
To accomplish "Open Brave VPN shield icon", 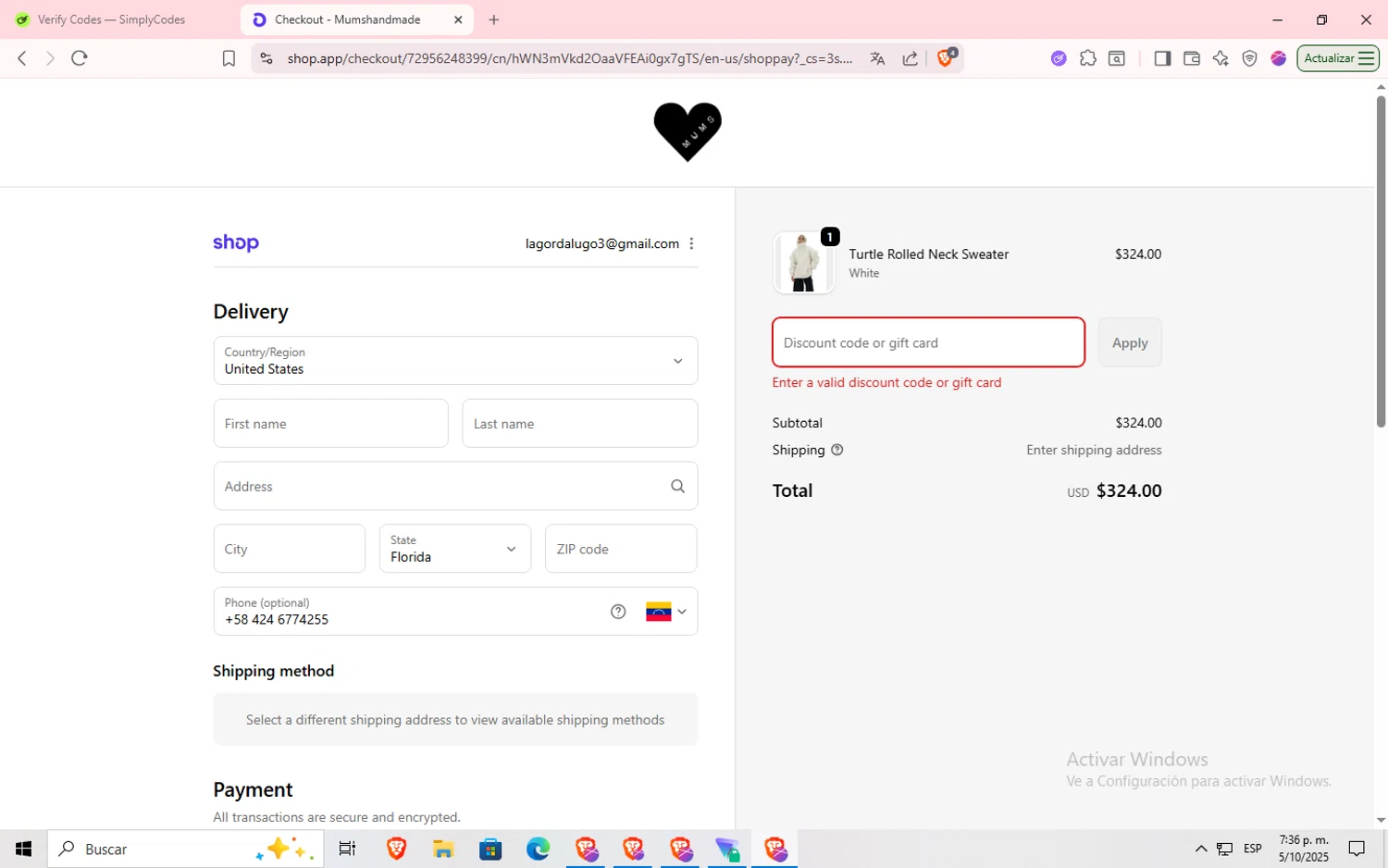I will [1249, 58].
